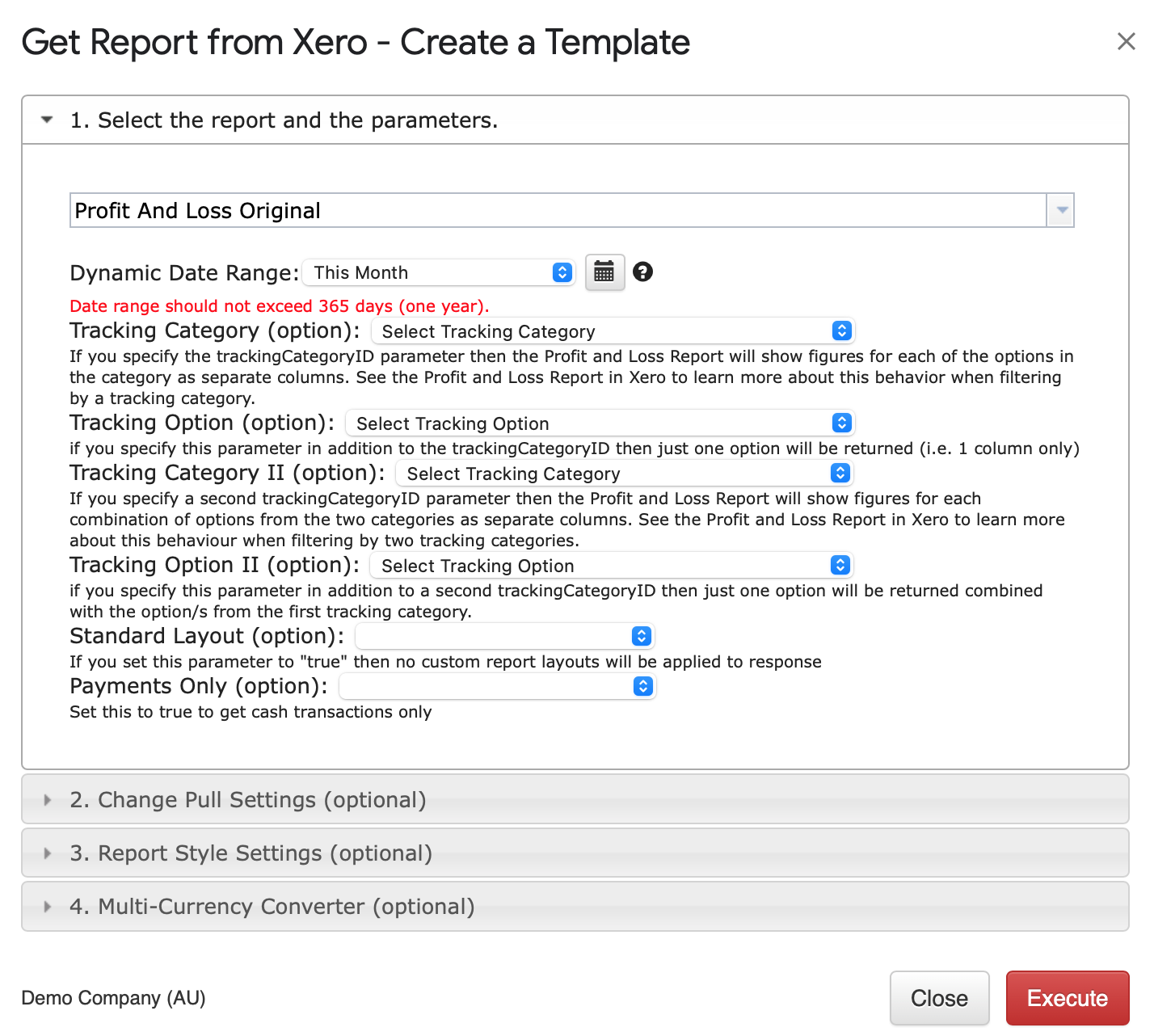Image resolution: width=1154 pixels, height=1036 pixels.
Task: Open the Tracking Category II dropdown
Action: [x=625, y=473]
